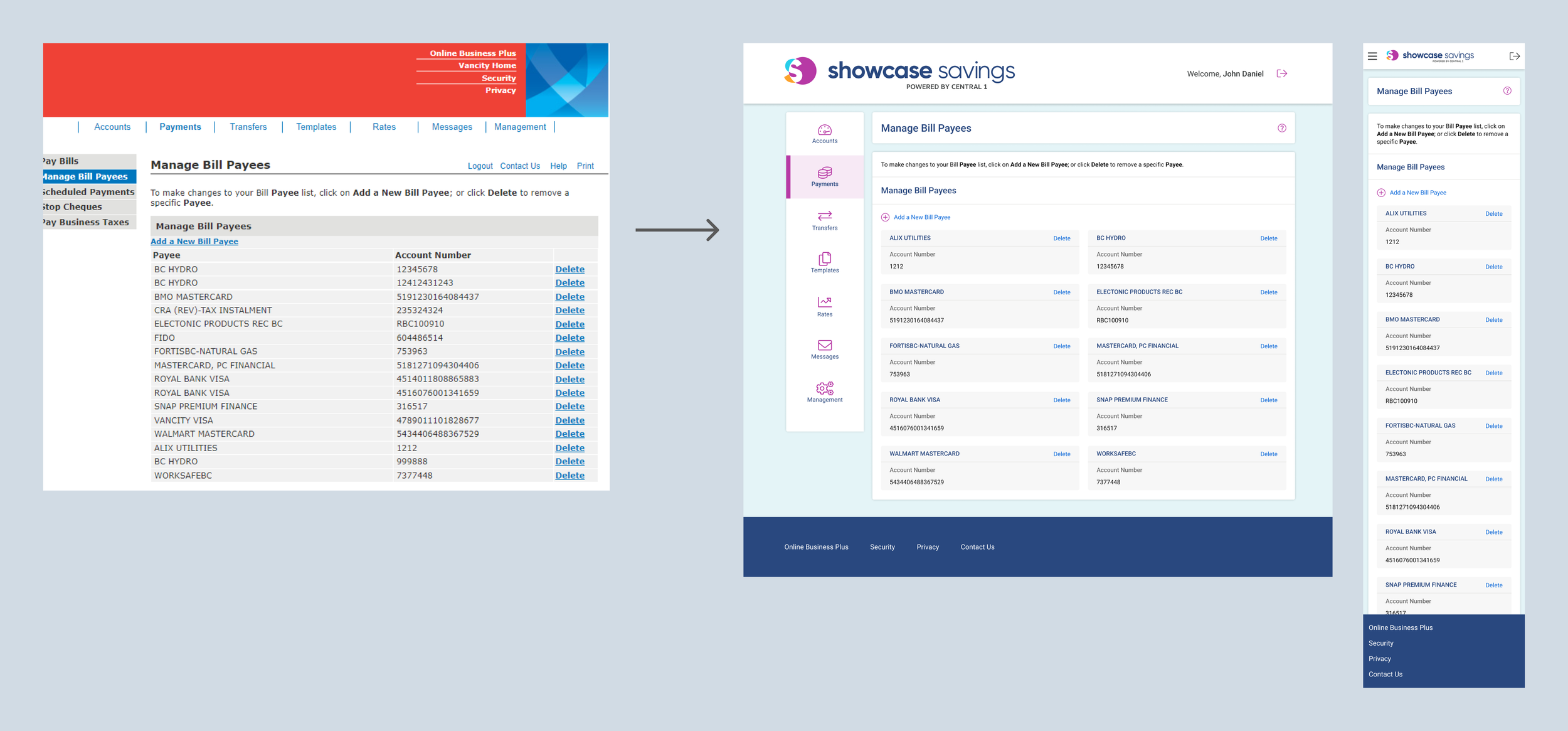This screenshot has width=1568, height=731.
Task: Click logout icon in mobile layout header
Action: [x=1514, y=56]
